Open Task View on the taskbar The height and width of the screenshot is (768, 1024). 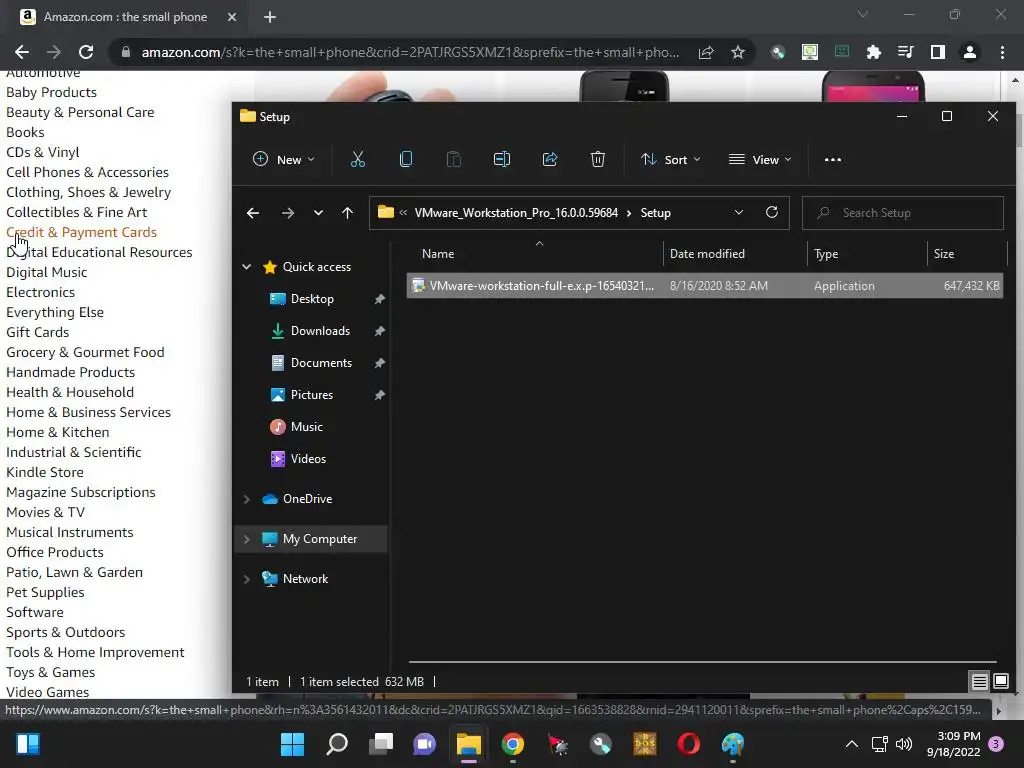pos(381,744)
